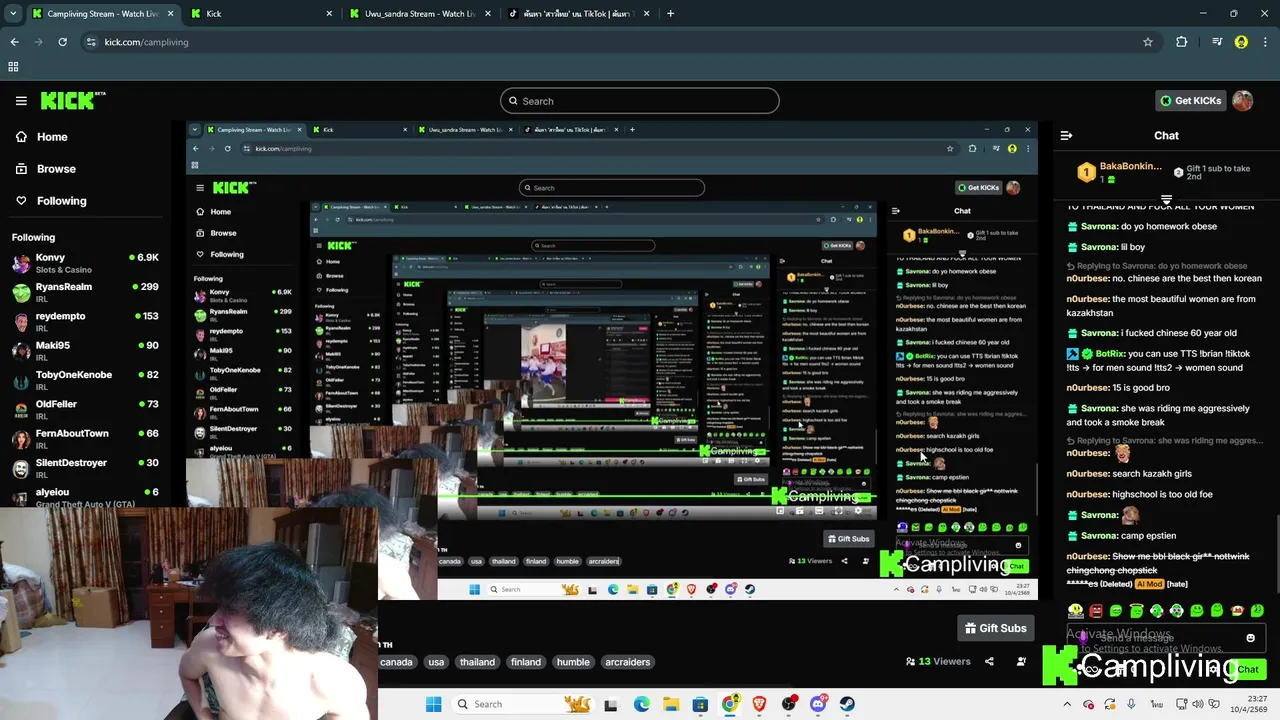Open SilentDestroyer channel in sidebar
Viewport: 1280px width, 720px height.
[x=86, y=468]
